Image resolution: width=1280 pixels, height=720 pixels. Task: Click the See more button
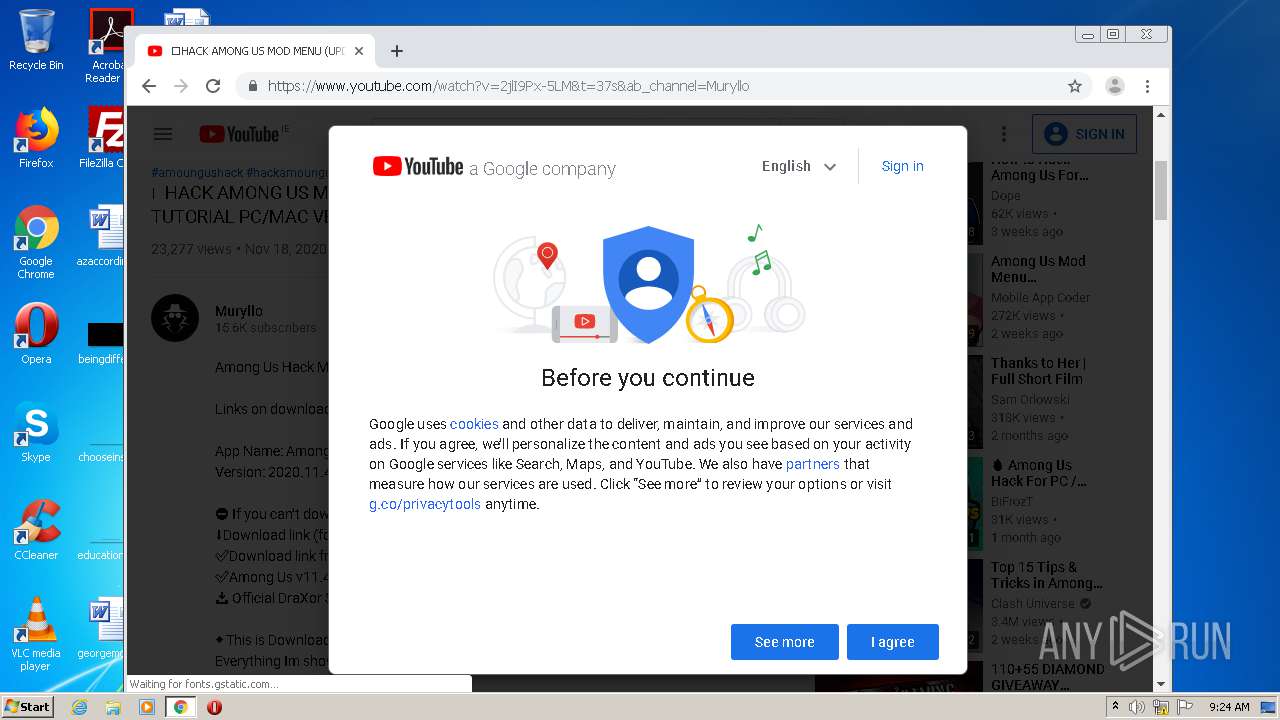pos(784,642)
